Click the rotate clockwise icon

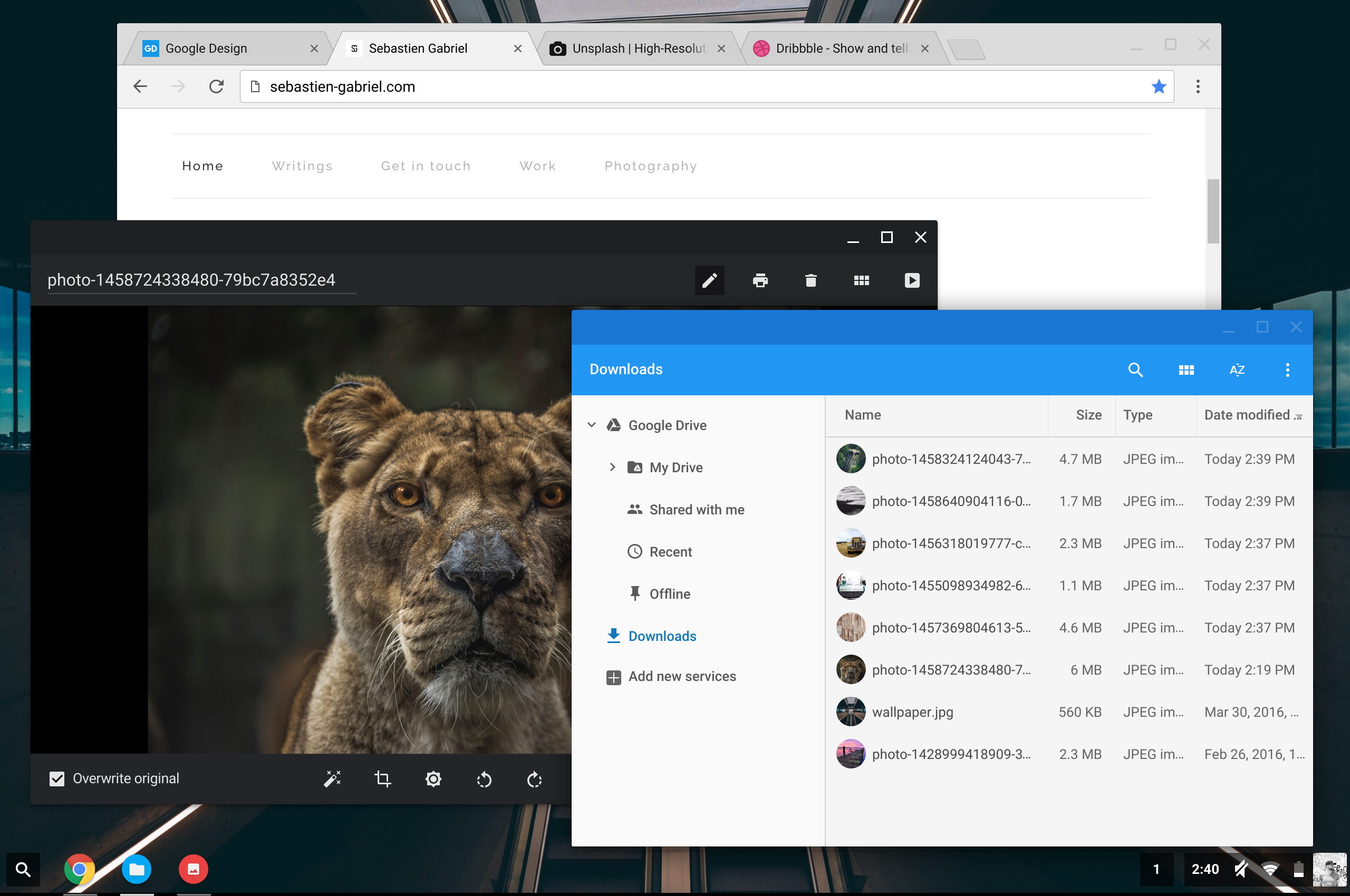click(x=534, y=779)
